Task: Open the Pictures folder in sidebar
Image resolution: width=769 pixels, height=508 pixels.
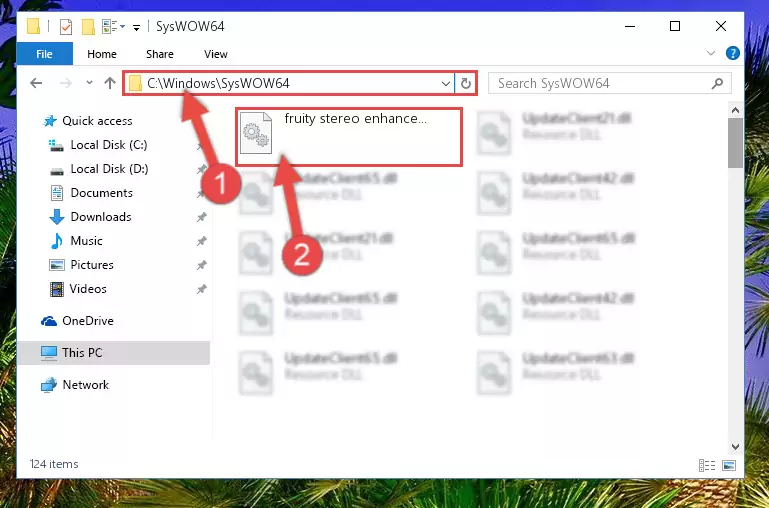Action: pyautogui.click(x=92, y=265)
